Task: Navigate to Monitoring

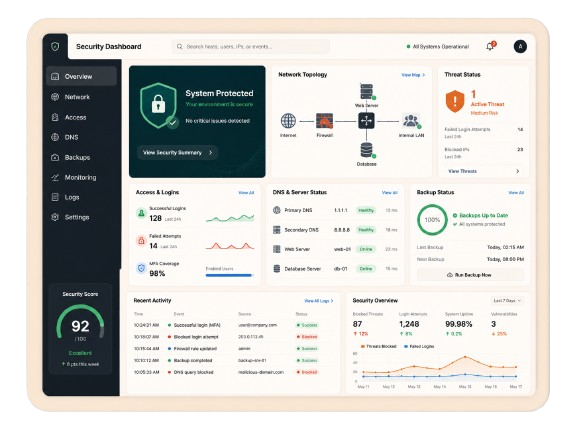Action: click(x=82, y=177)
